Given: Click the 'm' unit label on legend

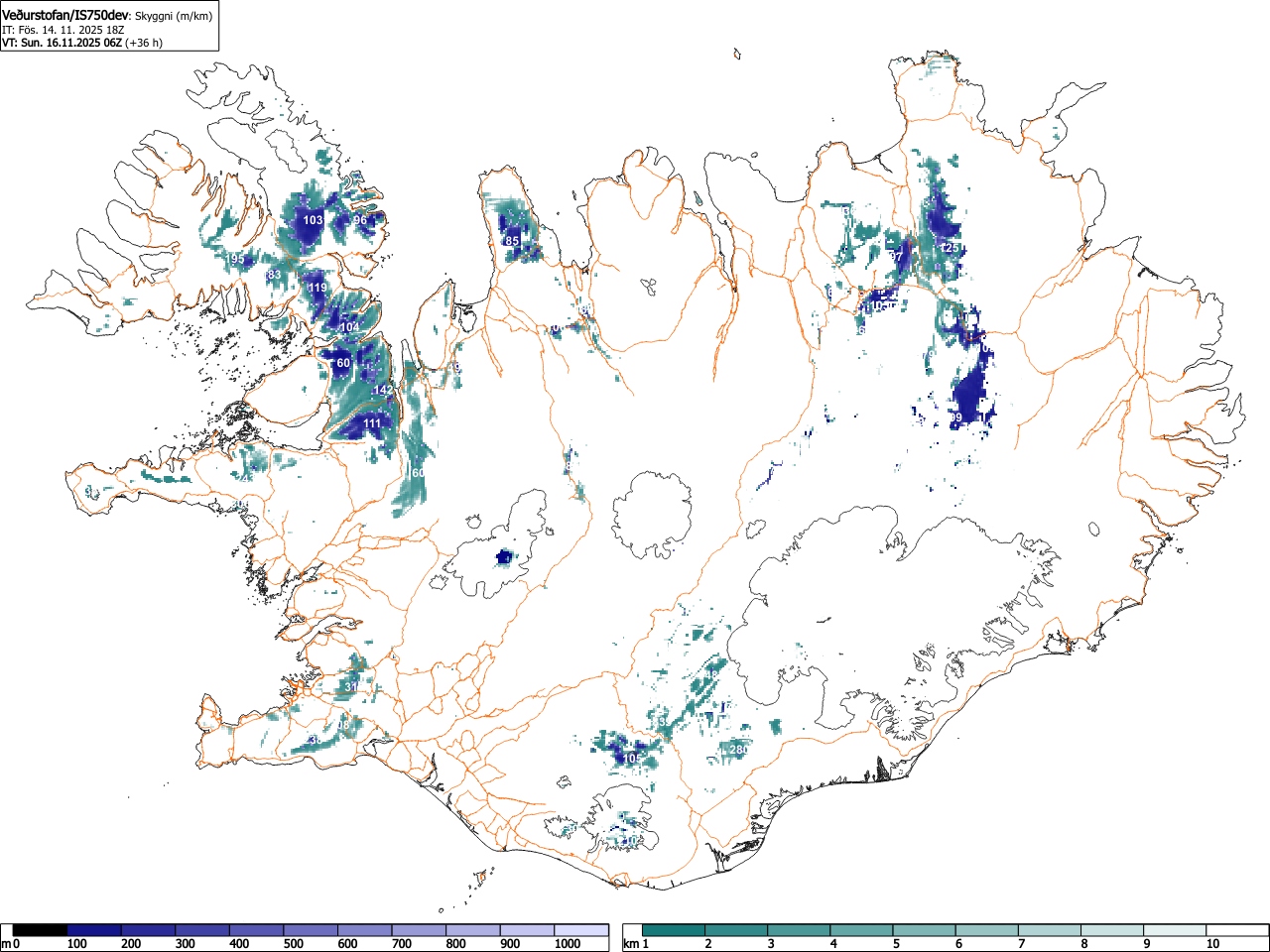Looking at the screenshot, I should (x=6, y=944).
